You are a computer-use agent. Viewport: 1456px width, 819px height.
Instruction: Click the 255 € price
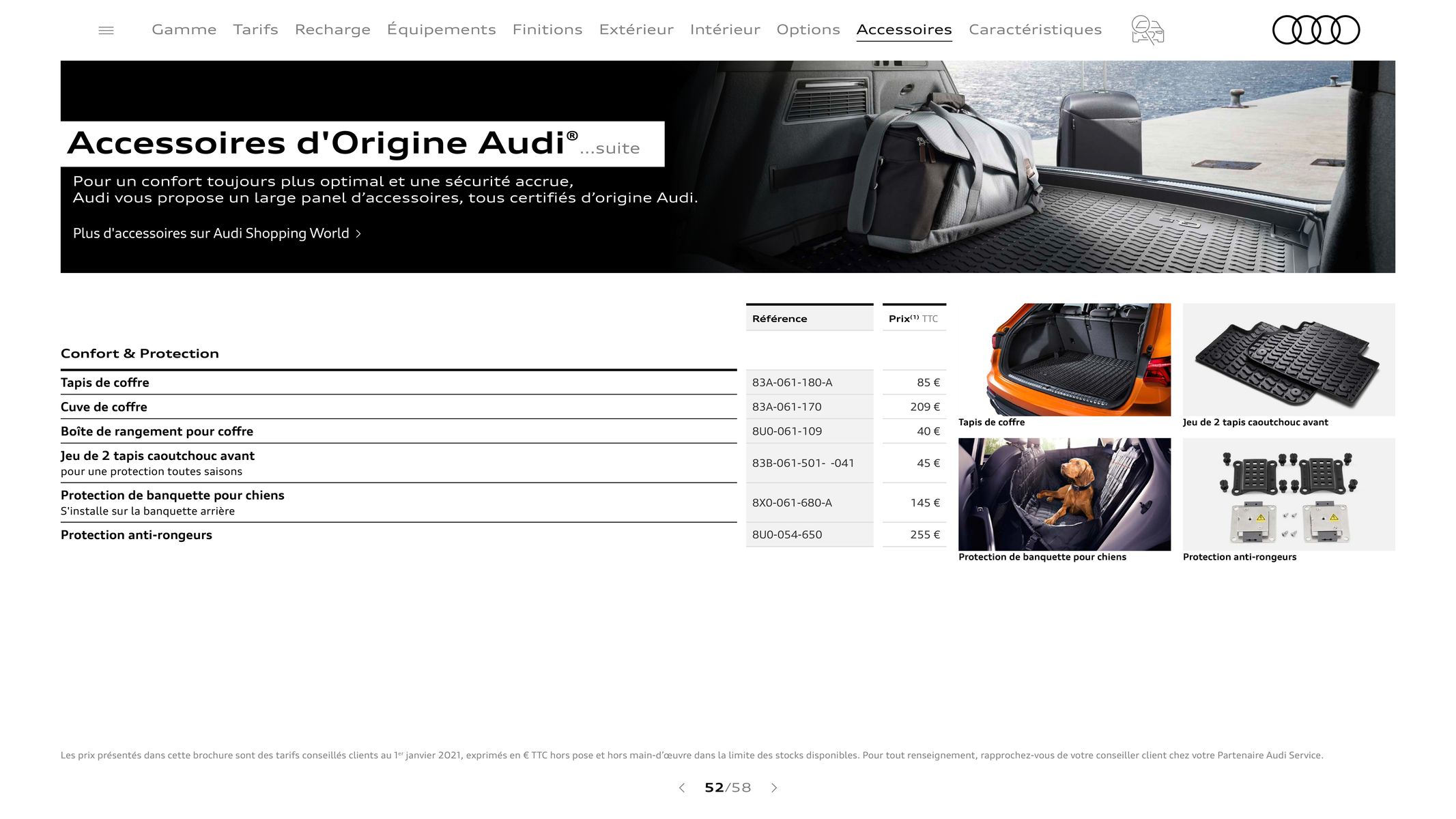(925, 534)
